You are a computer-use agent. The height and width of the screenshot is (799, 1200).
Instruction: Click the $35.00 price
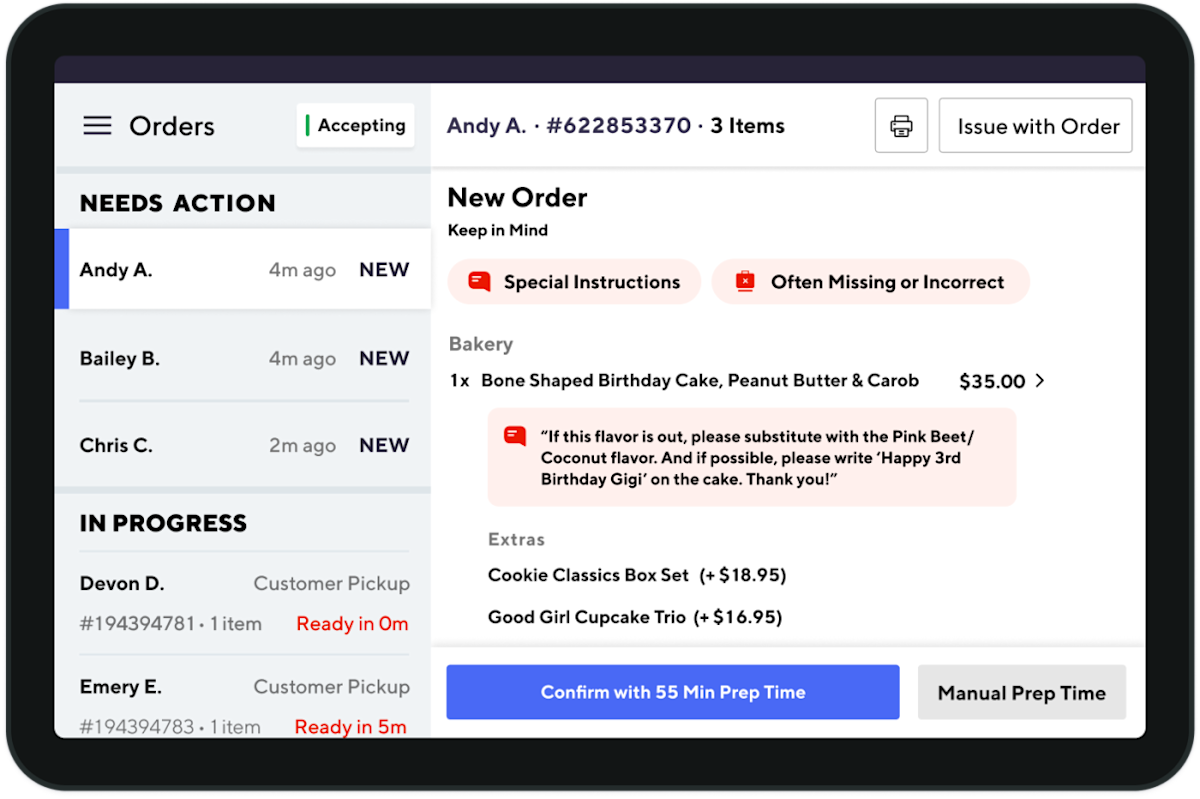[992, 381]
